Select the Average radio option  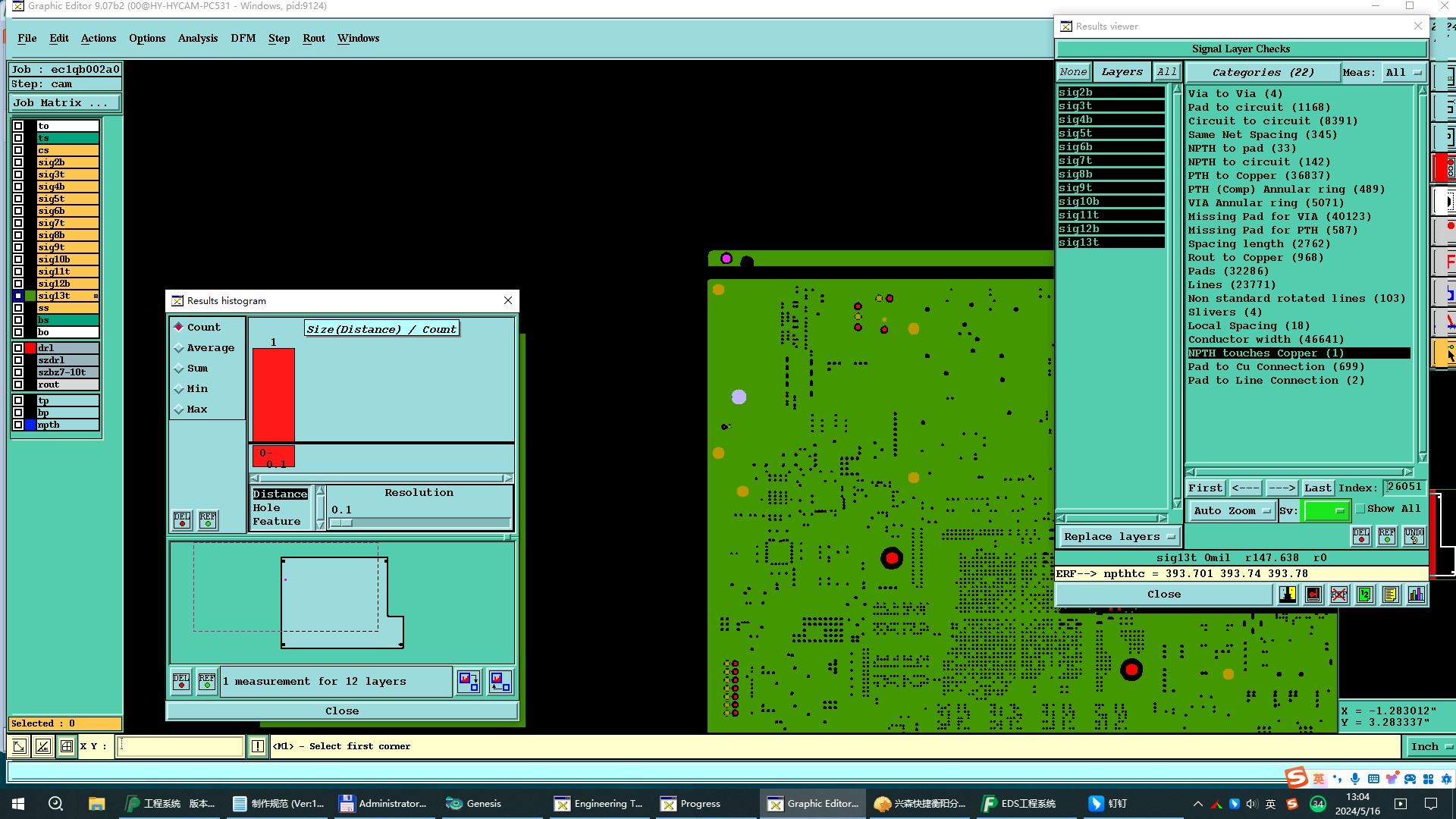click(179, 348)
